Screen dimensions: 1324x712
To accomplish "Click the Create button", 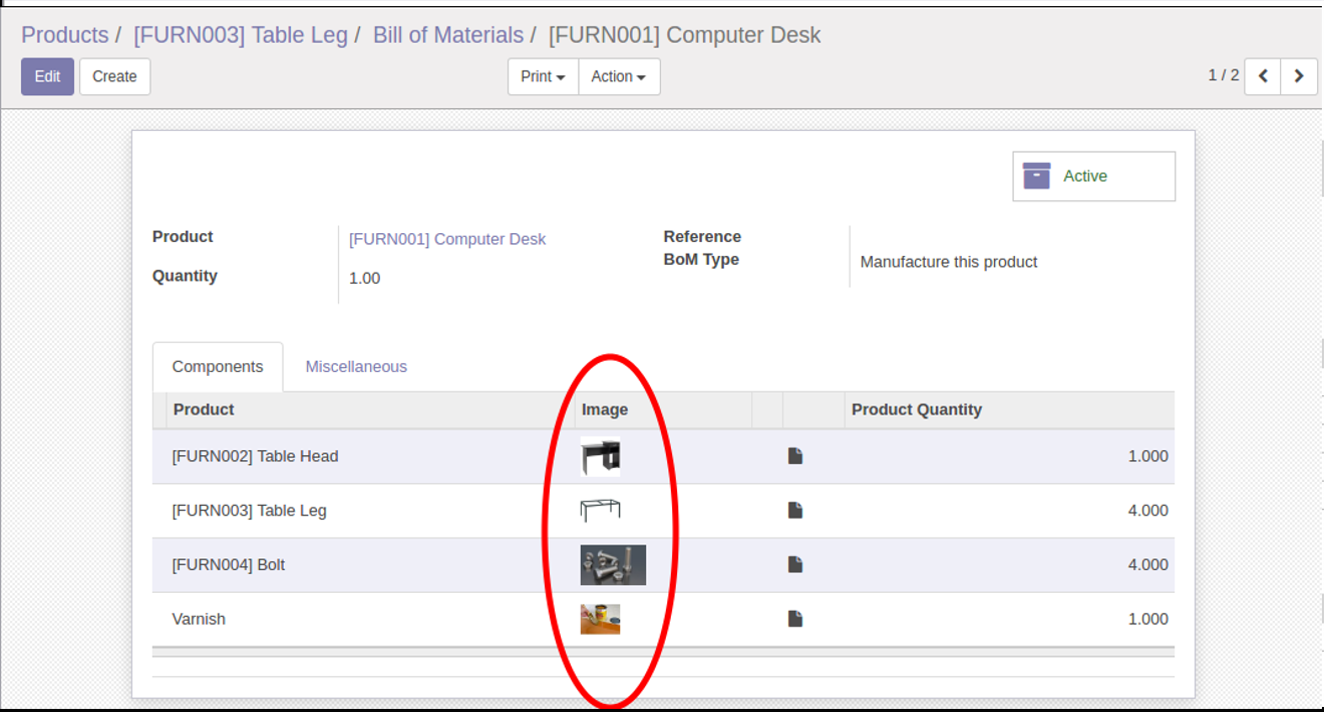I will click(115, 76).
